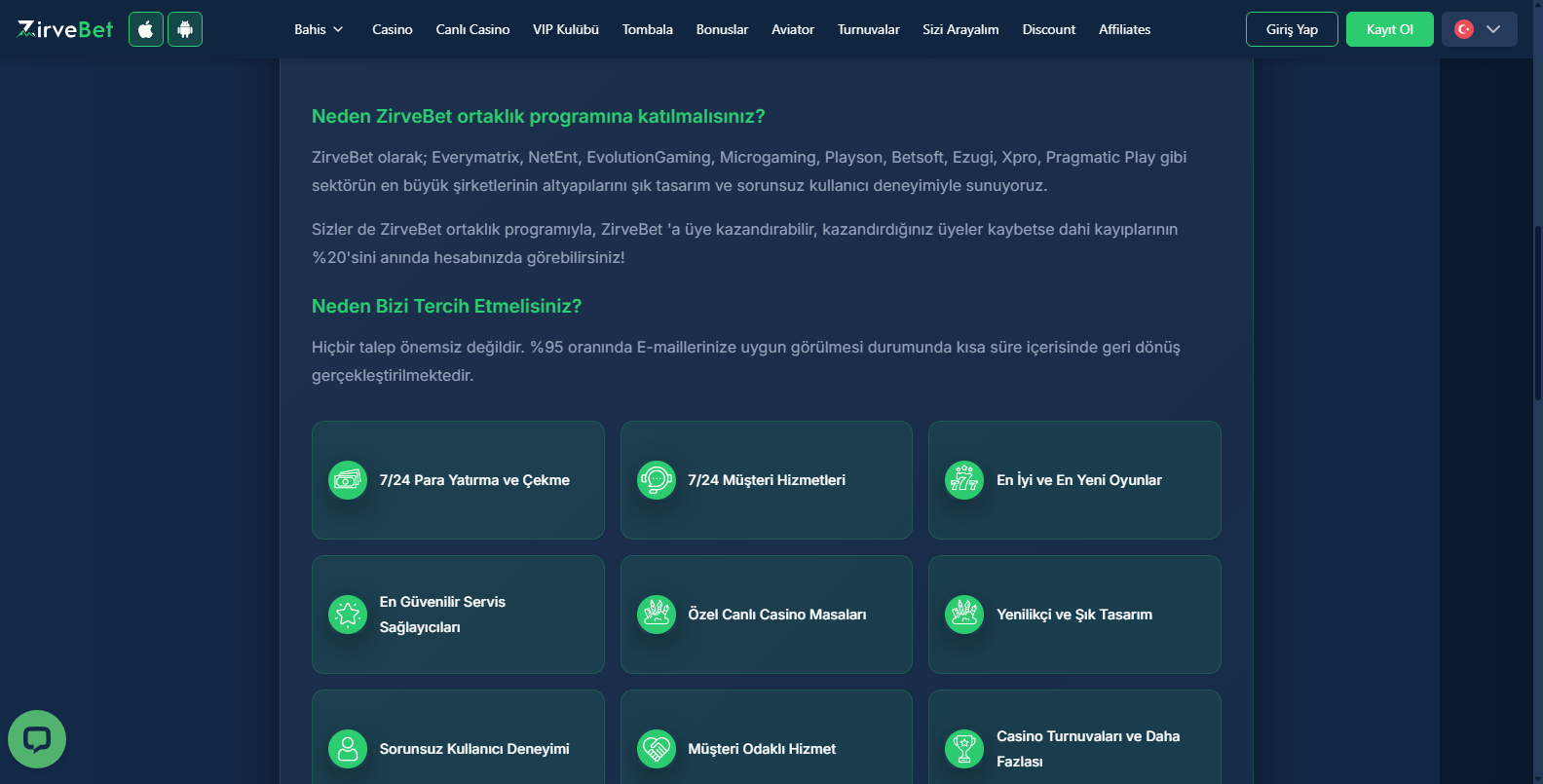Viewport: 1543px width, 784px height.
Task: Click the heading Neden Bizi Tercih Etmelisiniz?
Action: pos(446,306)
